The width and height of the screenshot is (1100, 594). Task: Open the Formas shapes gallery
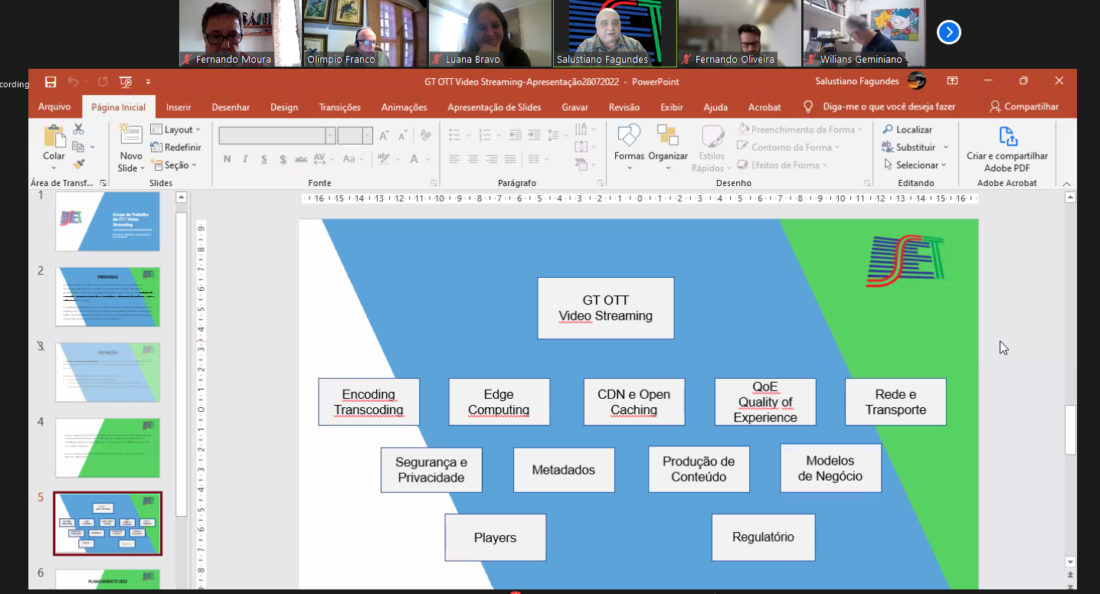coord(629,147)
